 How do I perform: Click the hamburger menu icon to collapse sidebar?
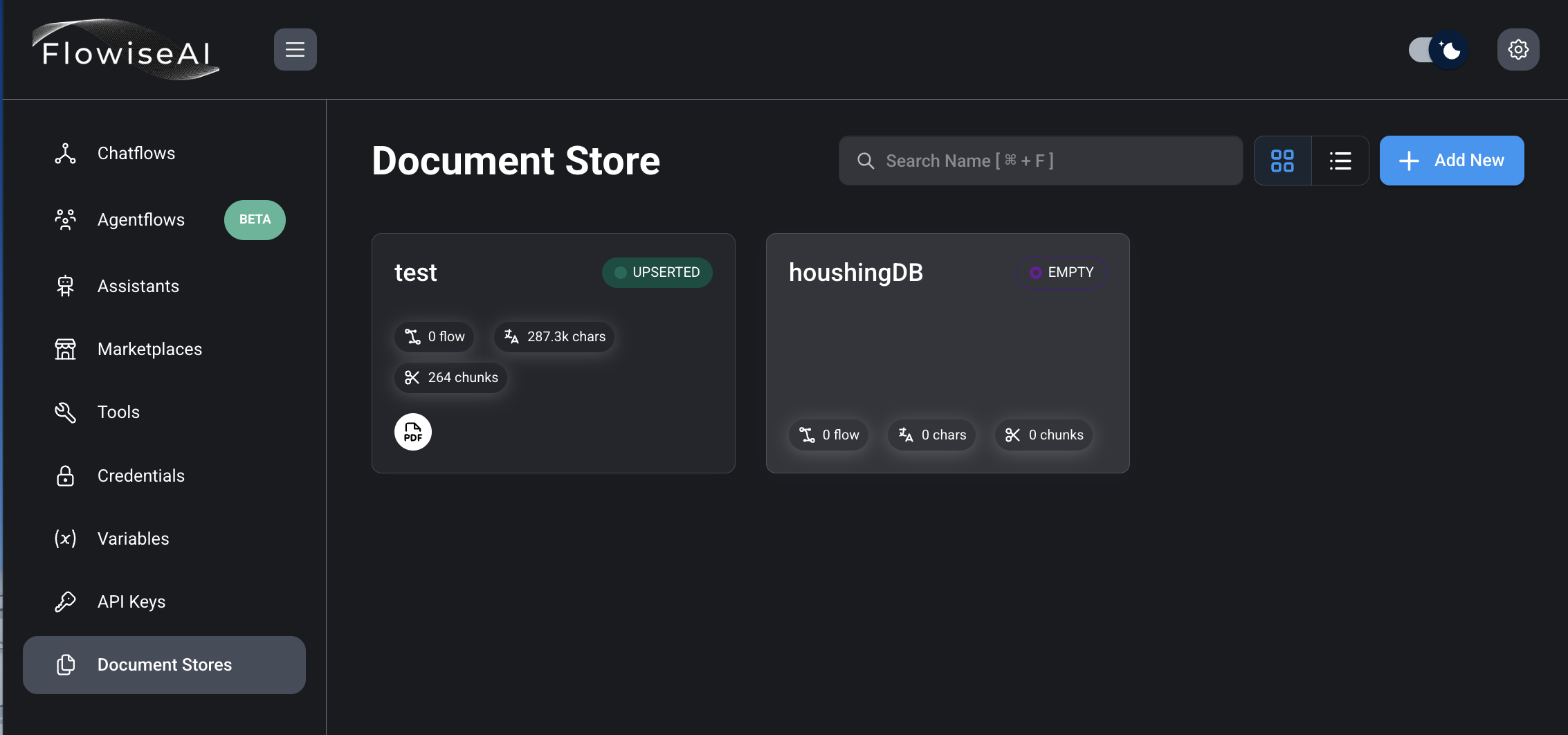pos(295,50)
